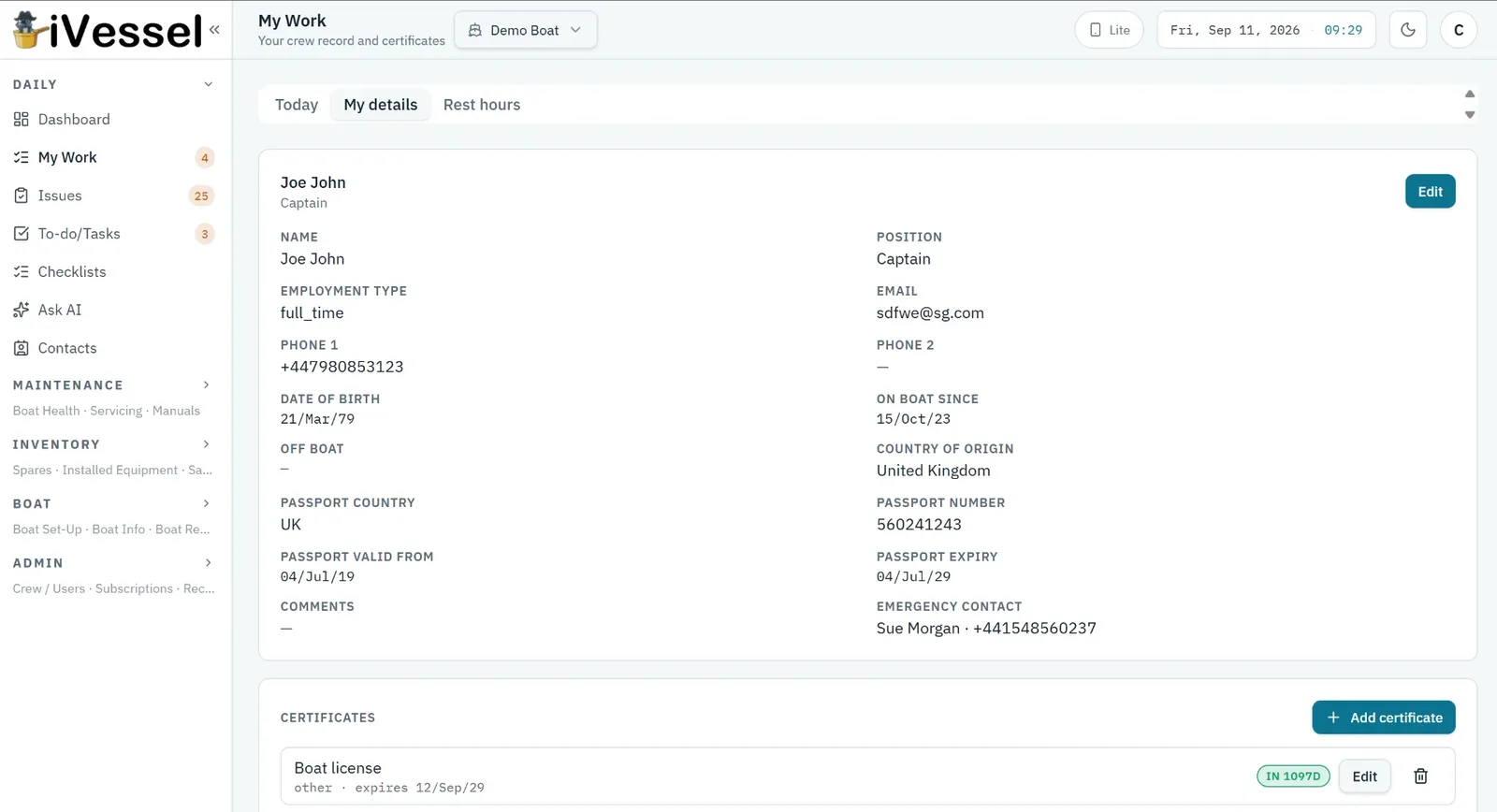The image size is (1497, 812).
Task: Delete the Boat license certificate
Action: coord(1420,776)
